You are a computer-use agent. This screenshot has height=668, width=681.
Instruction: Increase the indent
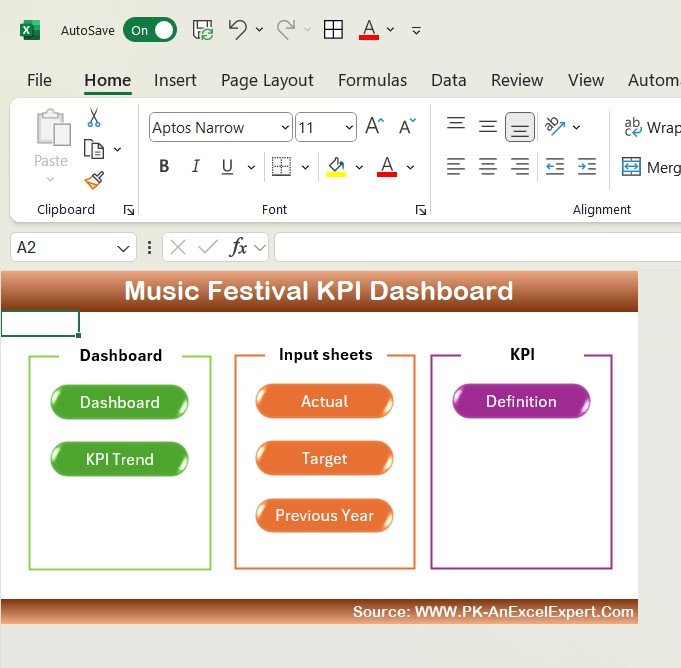click(x=587, y=166)
